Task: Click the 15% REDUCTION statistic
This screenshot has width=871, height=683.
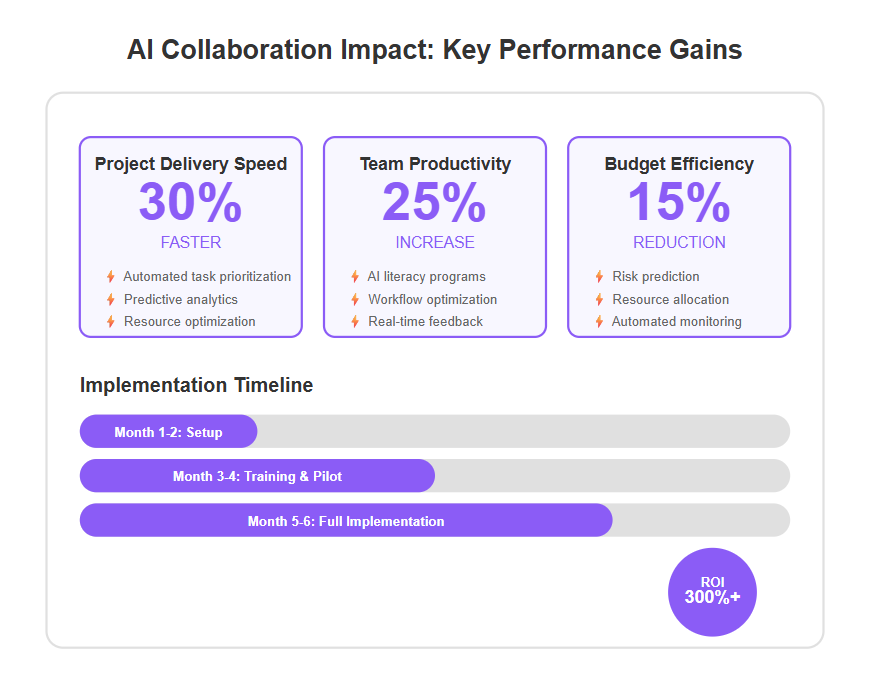Action: (679, 215)
